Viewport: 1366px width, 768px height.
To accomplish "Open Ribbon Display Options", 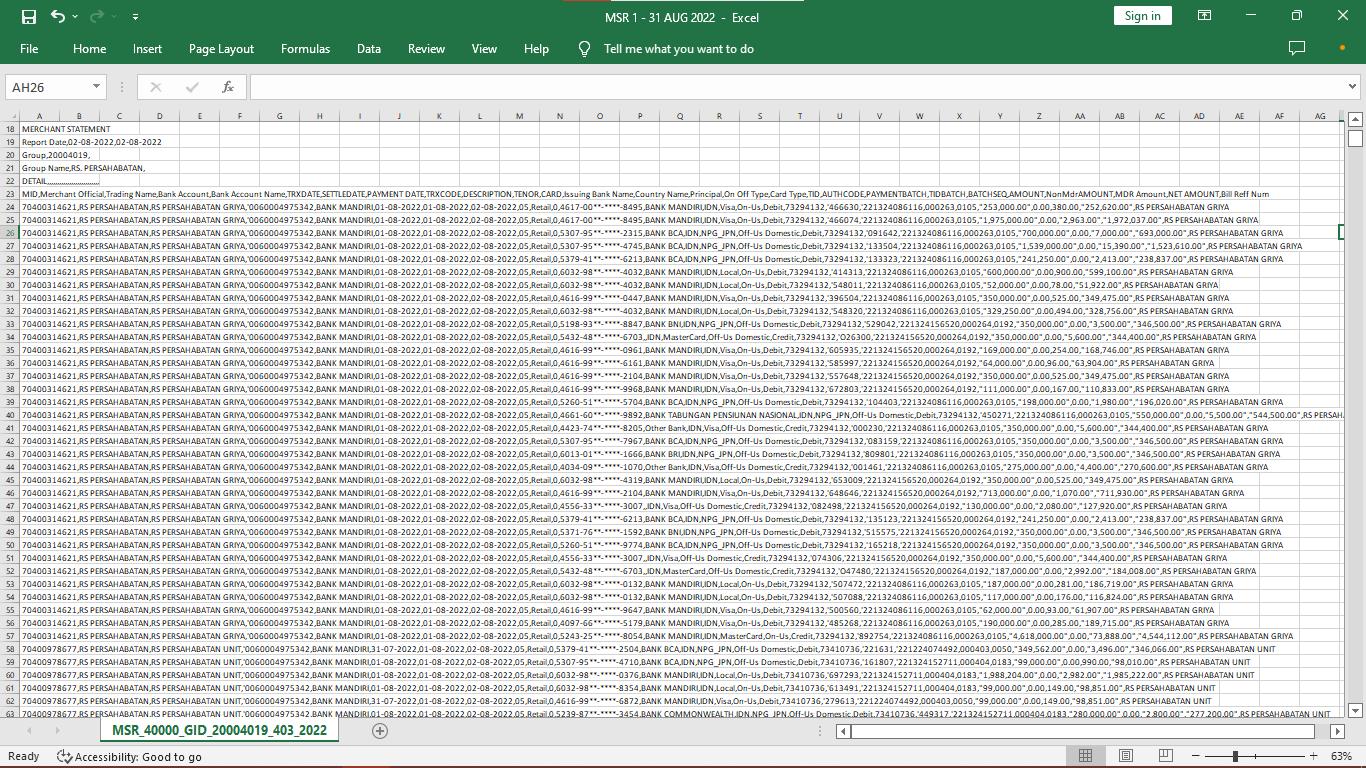I will click(1205, 16).
